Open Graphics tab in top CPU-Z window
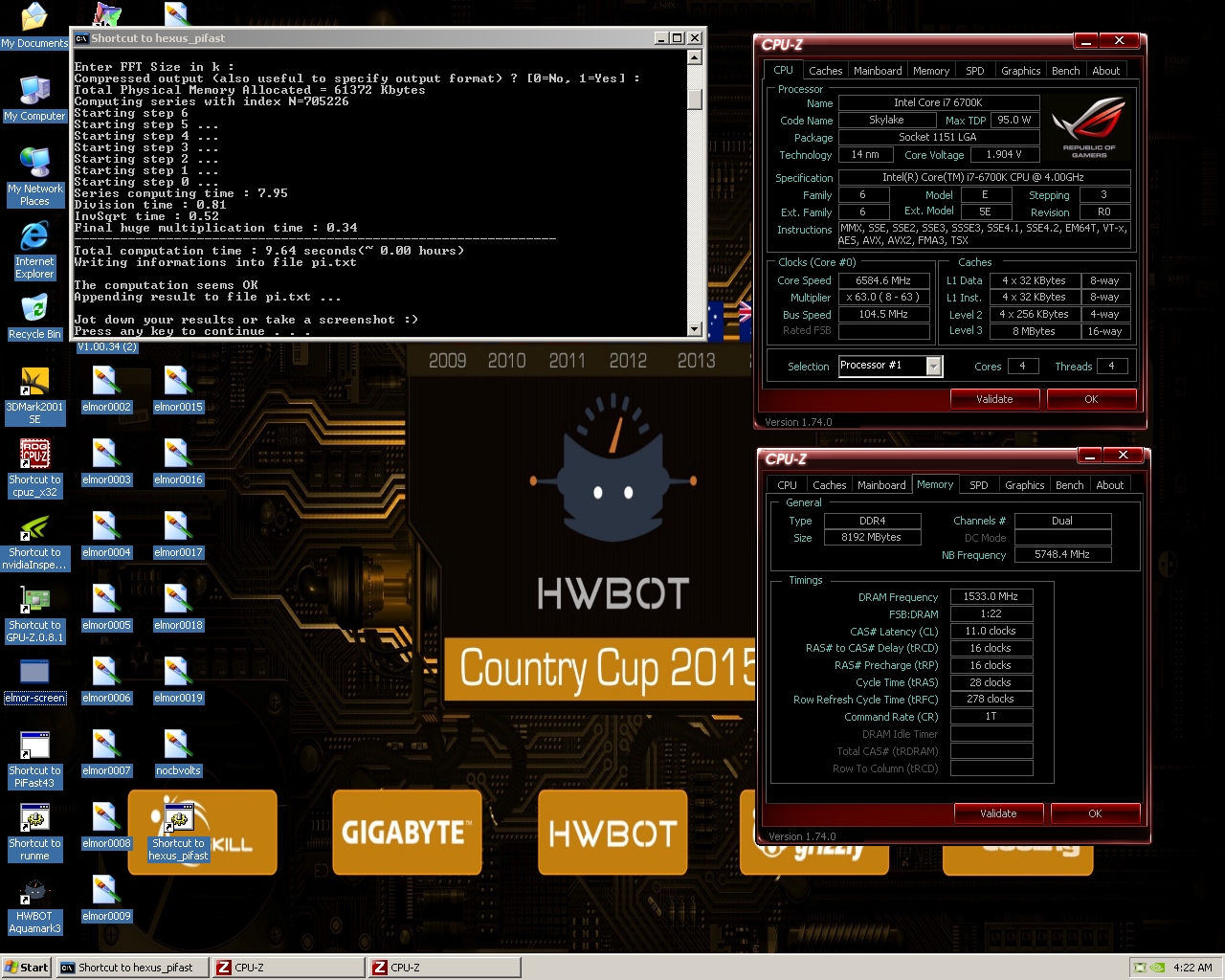The image size is (1225, 980). [1021, 71]
